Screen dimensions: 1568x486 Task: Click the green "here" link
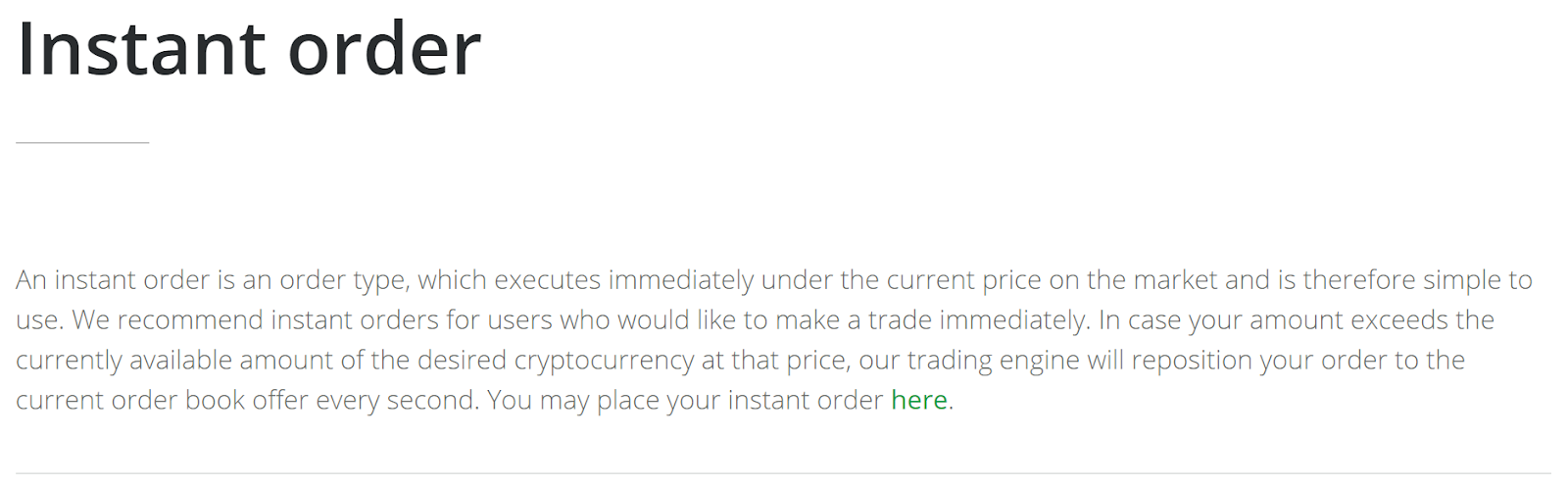(918, 400)
